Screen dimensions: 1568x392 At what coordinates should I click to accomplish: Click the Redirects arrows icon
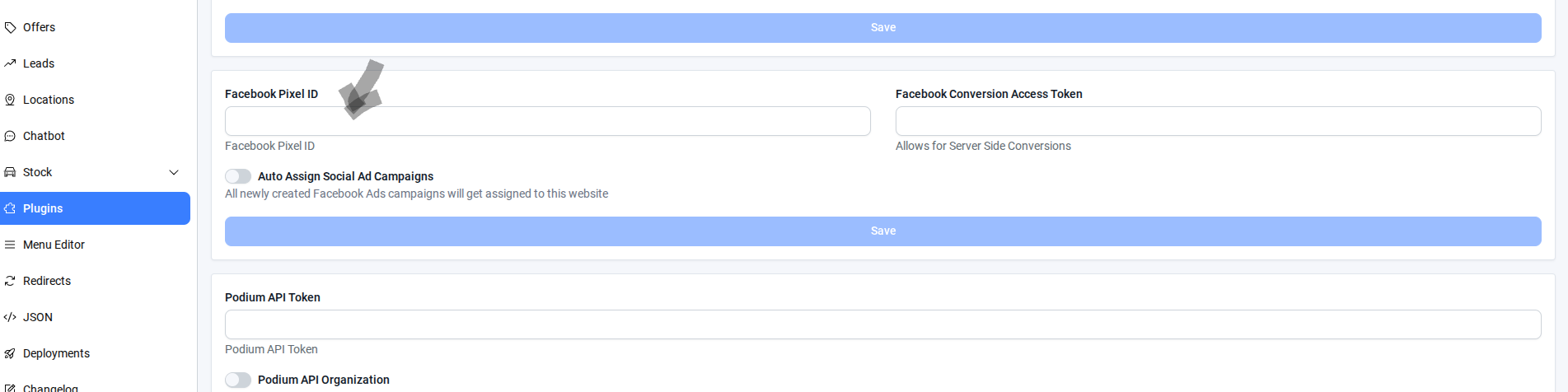[10, 281]
